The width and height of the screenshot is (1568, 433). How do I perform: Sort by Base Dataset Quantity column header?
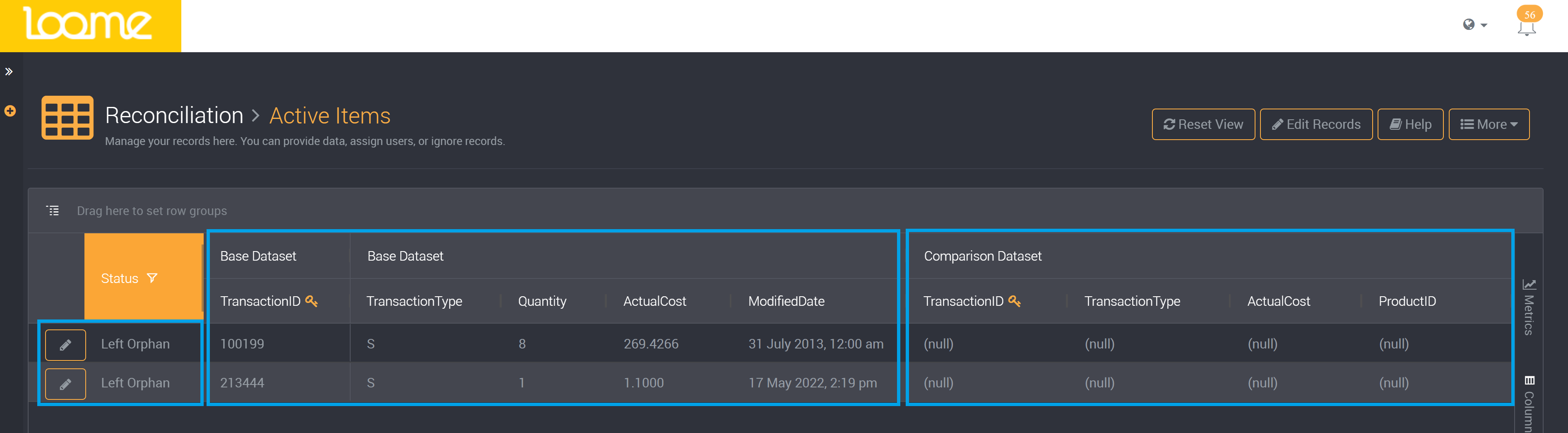coord(542,302)
